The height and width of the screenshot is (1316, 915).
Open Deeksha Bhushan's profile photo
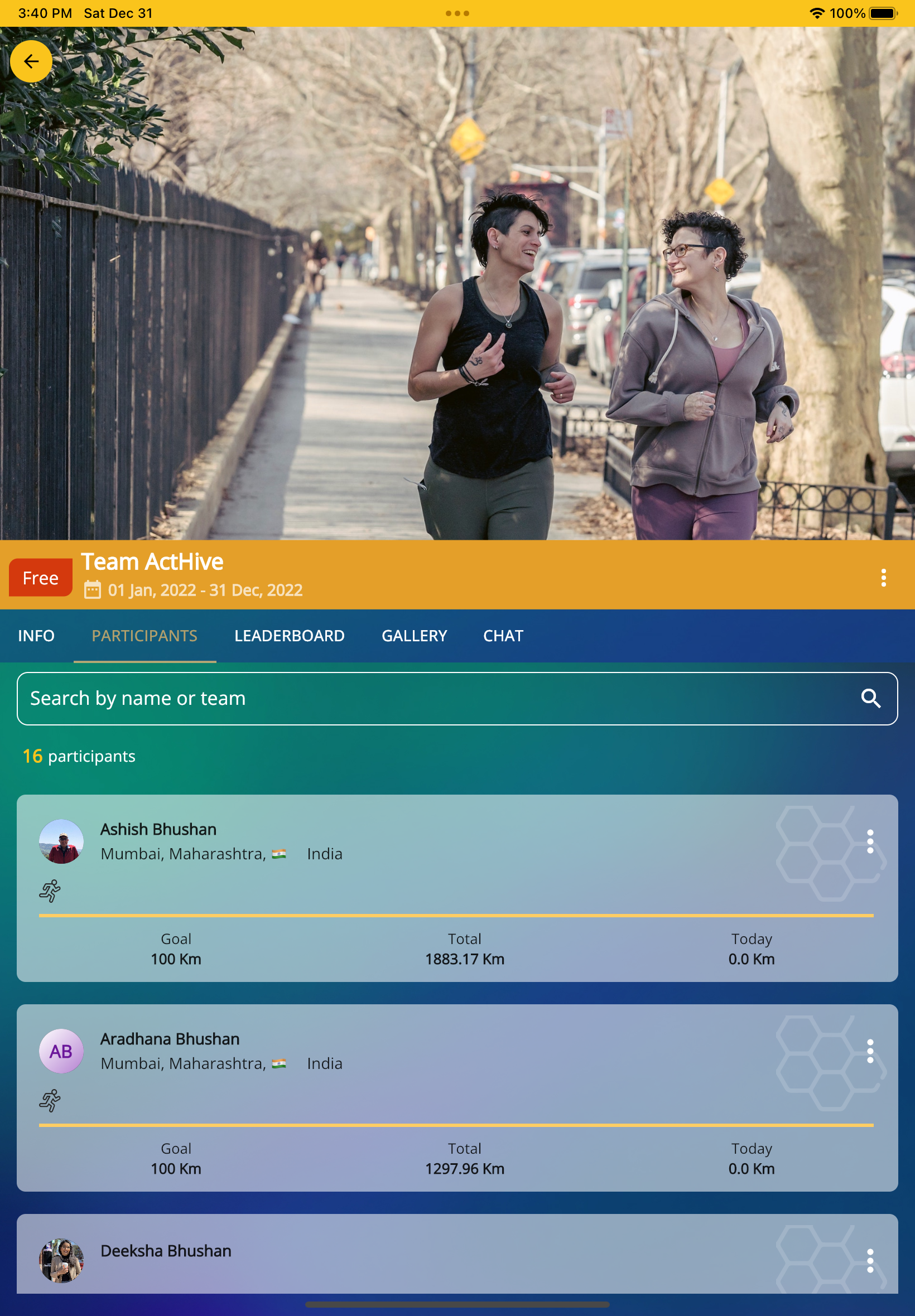61,1260
